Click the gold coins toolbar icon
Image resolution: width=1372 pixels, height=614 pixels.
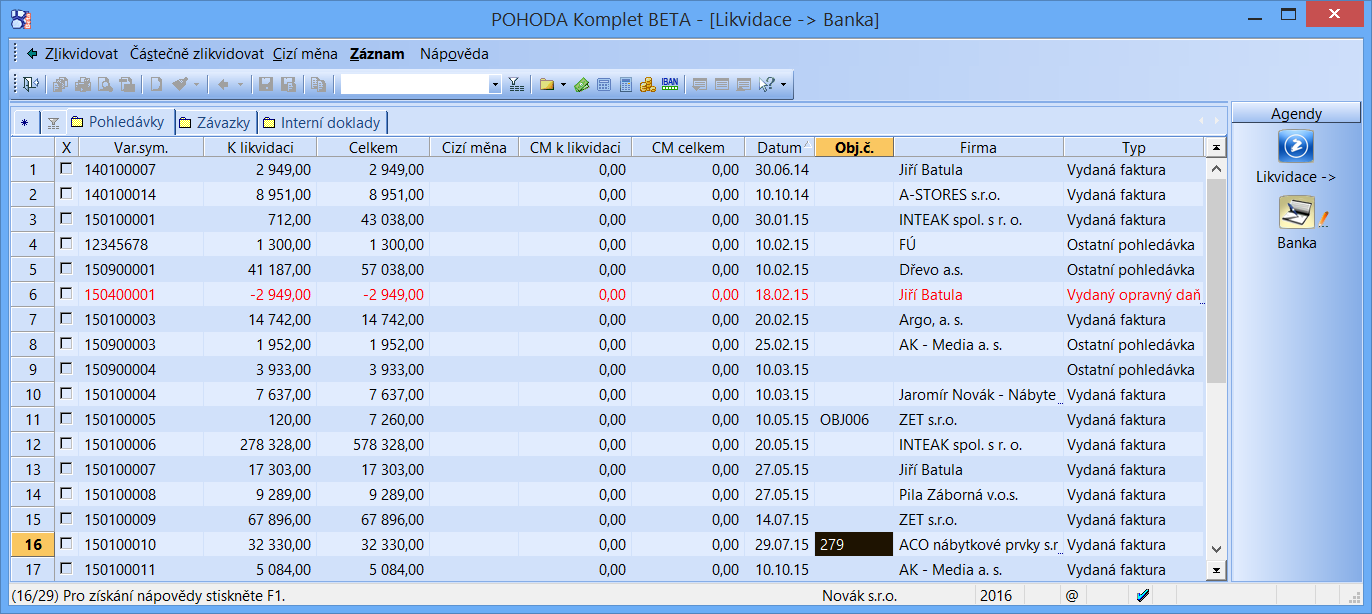[x=648, y=85]
